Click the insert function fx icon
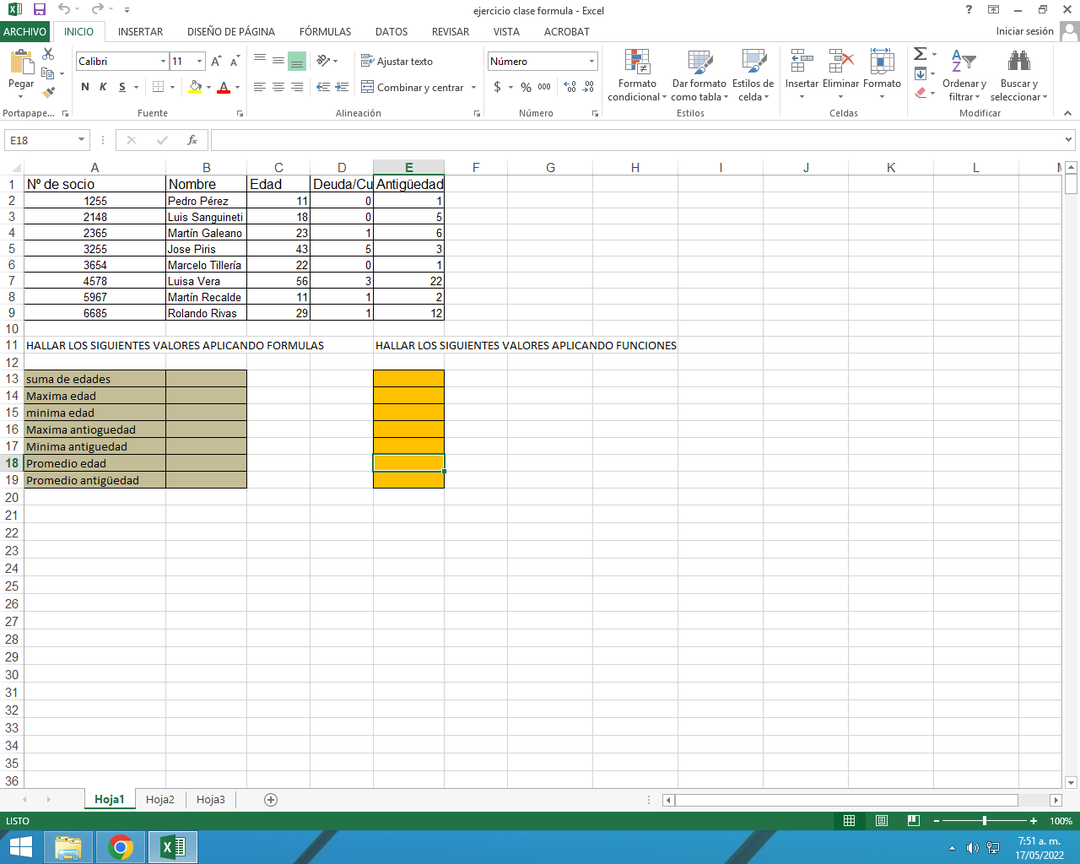This screenshot has height=864, width=1080. 192,140
